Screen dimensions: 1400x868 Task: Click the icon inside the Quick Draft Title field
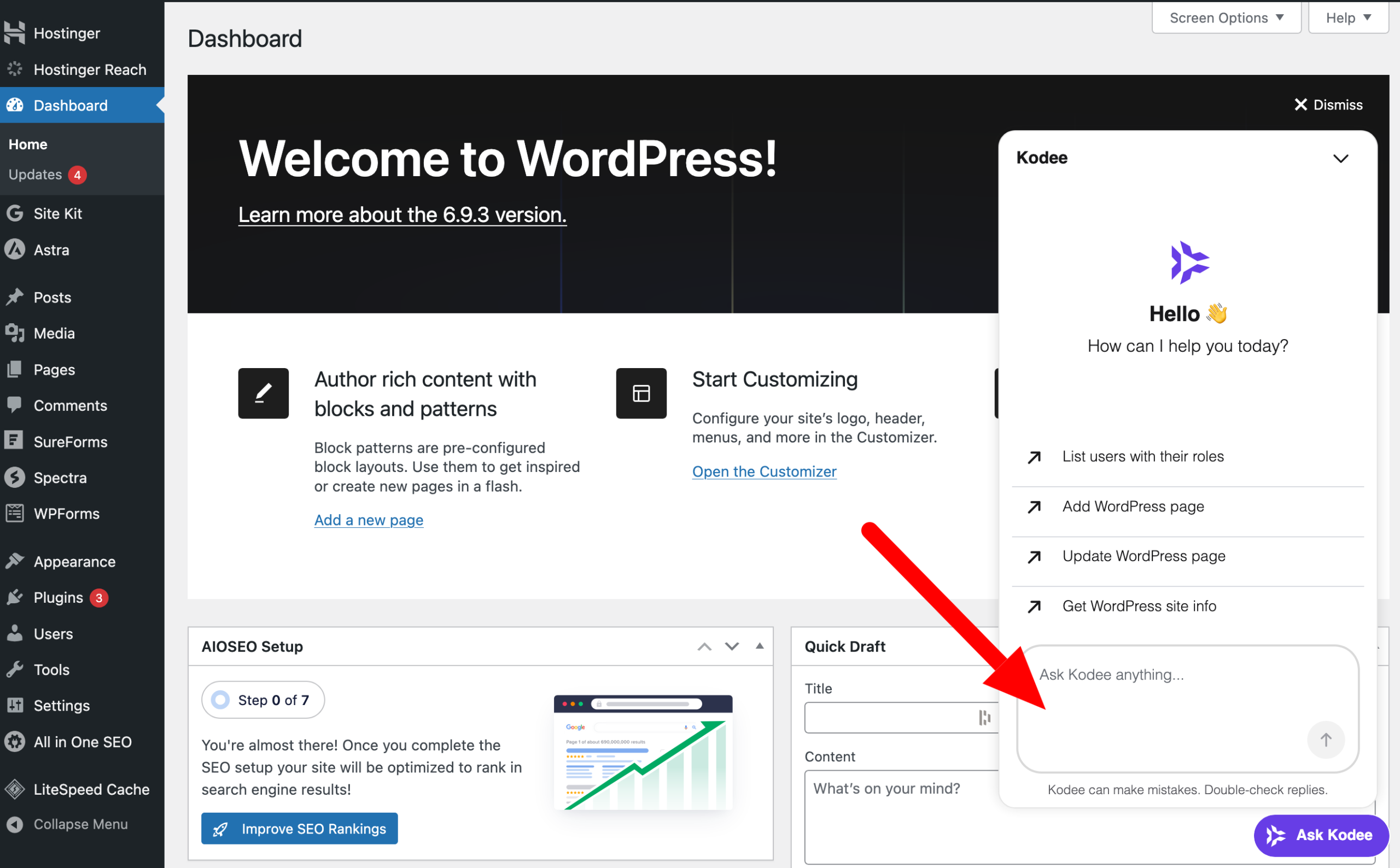984,717
